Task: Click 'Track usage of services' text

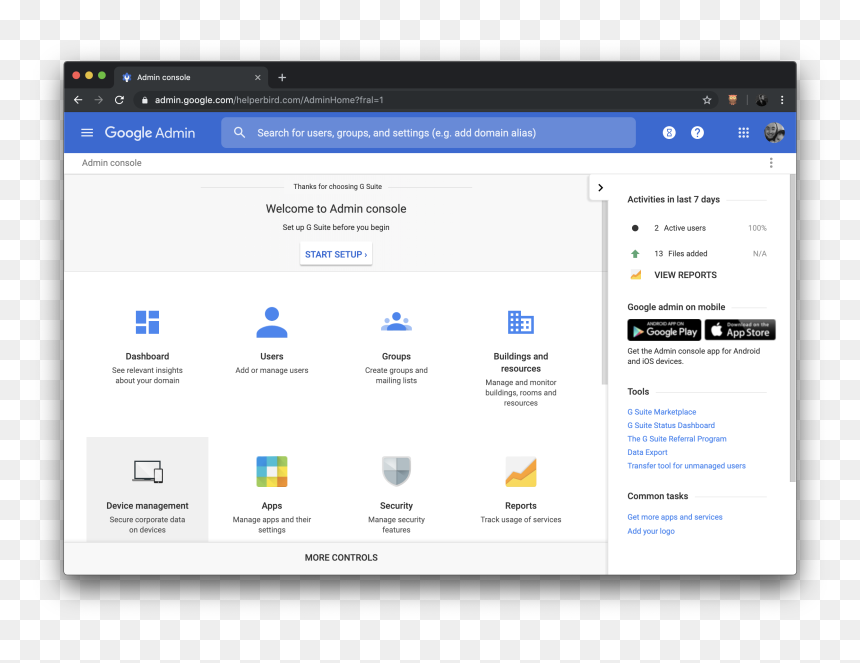Action: coord(520,520)
